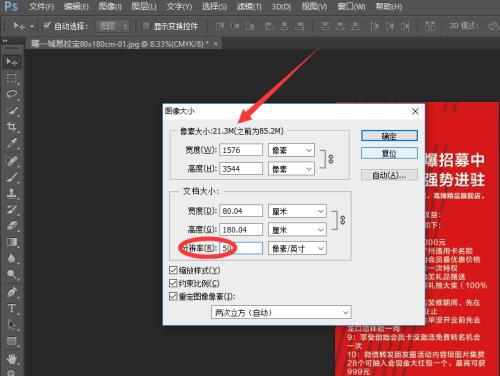Screen dimensions: 500x376
Task: Toggle pixel dimensions constrain link icon
Action: 331,159
